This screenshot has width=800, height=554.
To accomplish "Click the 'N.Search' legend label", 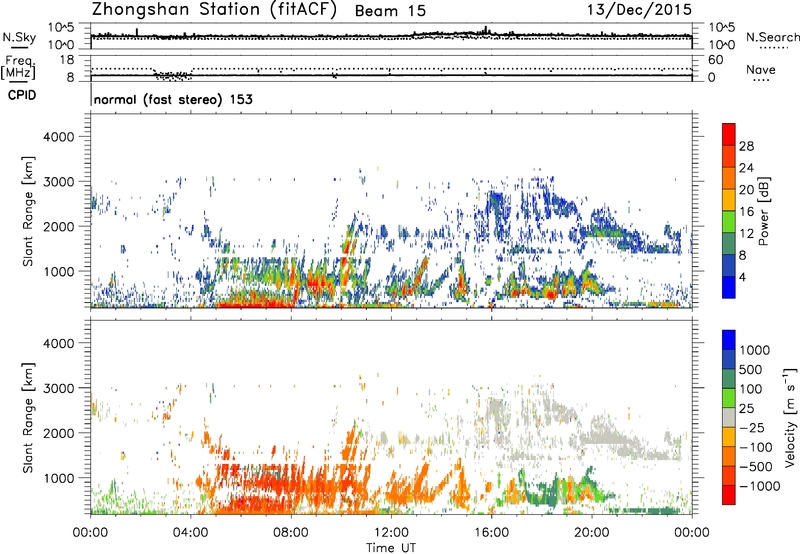I will pos(773,37).
